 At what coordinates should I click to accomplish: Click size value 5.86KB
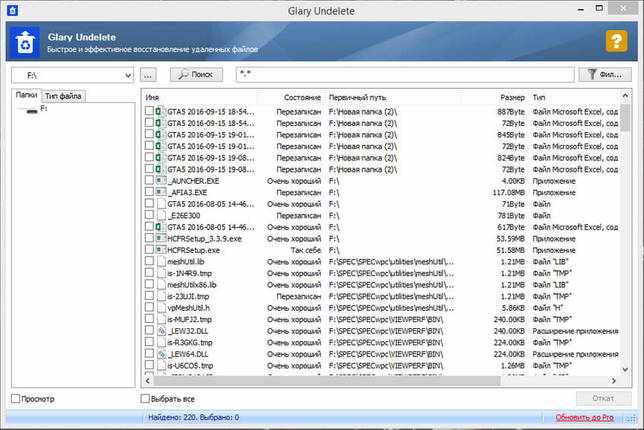513,308
